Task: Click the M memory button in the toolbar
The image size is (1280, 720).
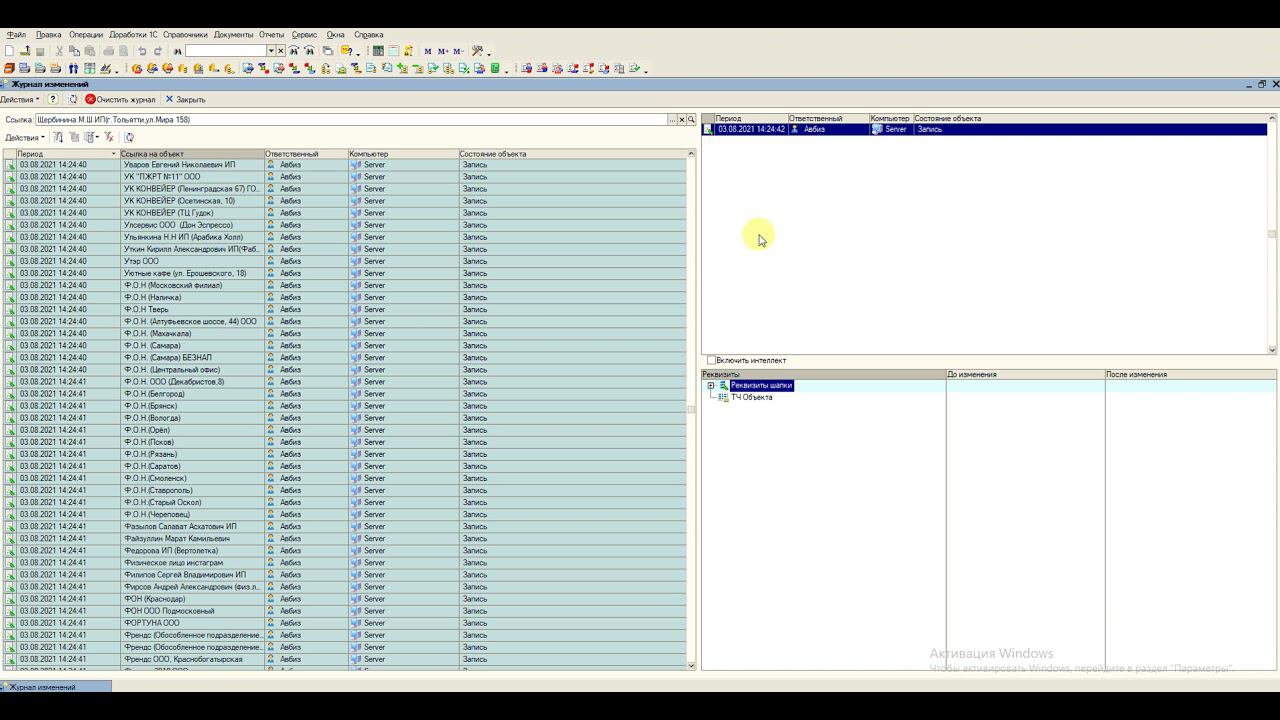Action: [x=428, y=51]
